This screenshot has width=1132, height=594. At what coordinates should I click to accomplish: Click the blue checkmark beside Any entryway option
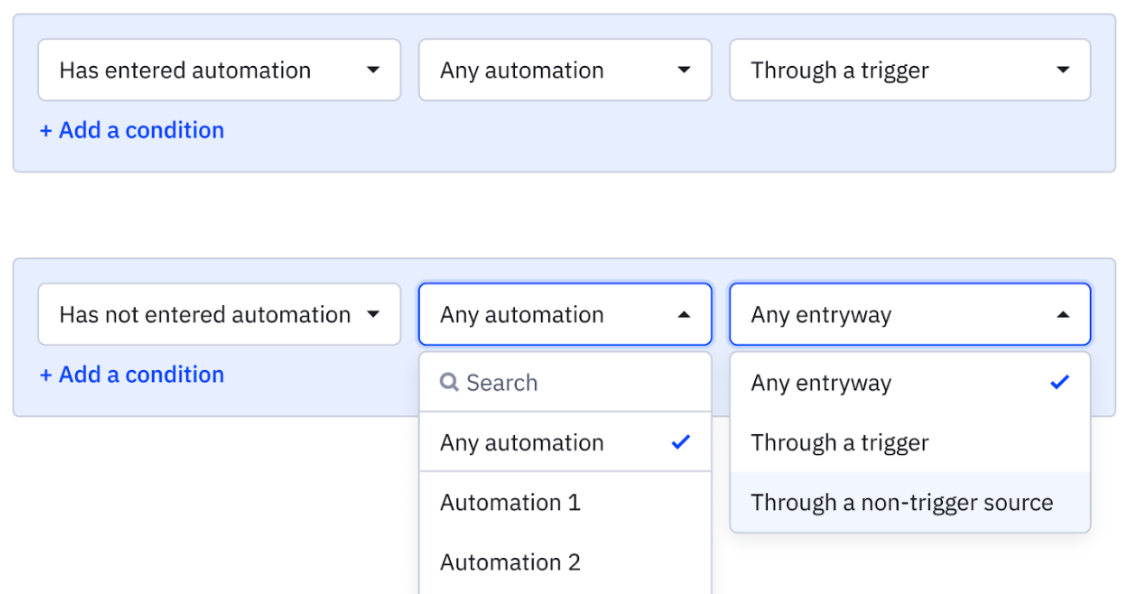click(1059, 382)
